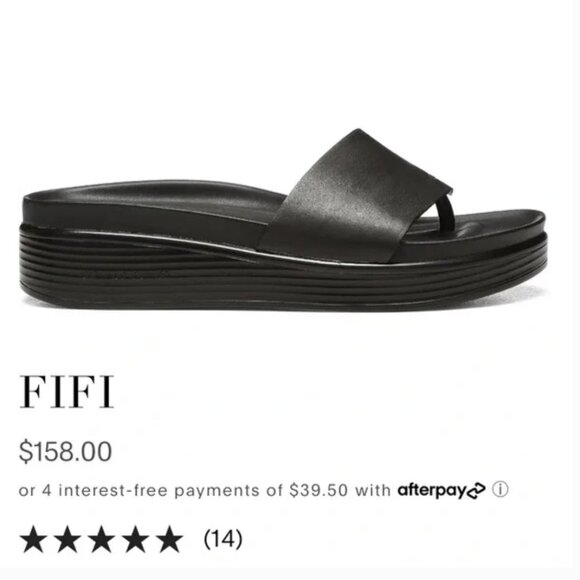Click the first rating star
The image size is (580, 580).
tap(33, 539)
